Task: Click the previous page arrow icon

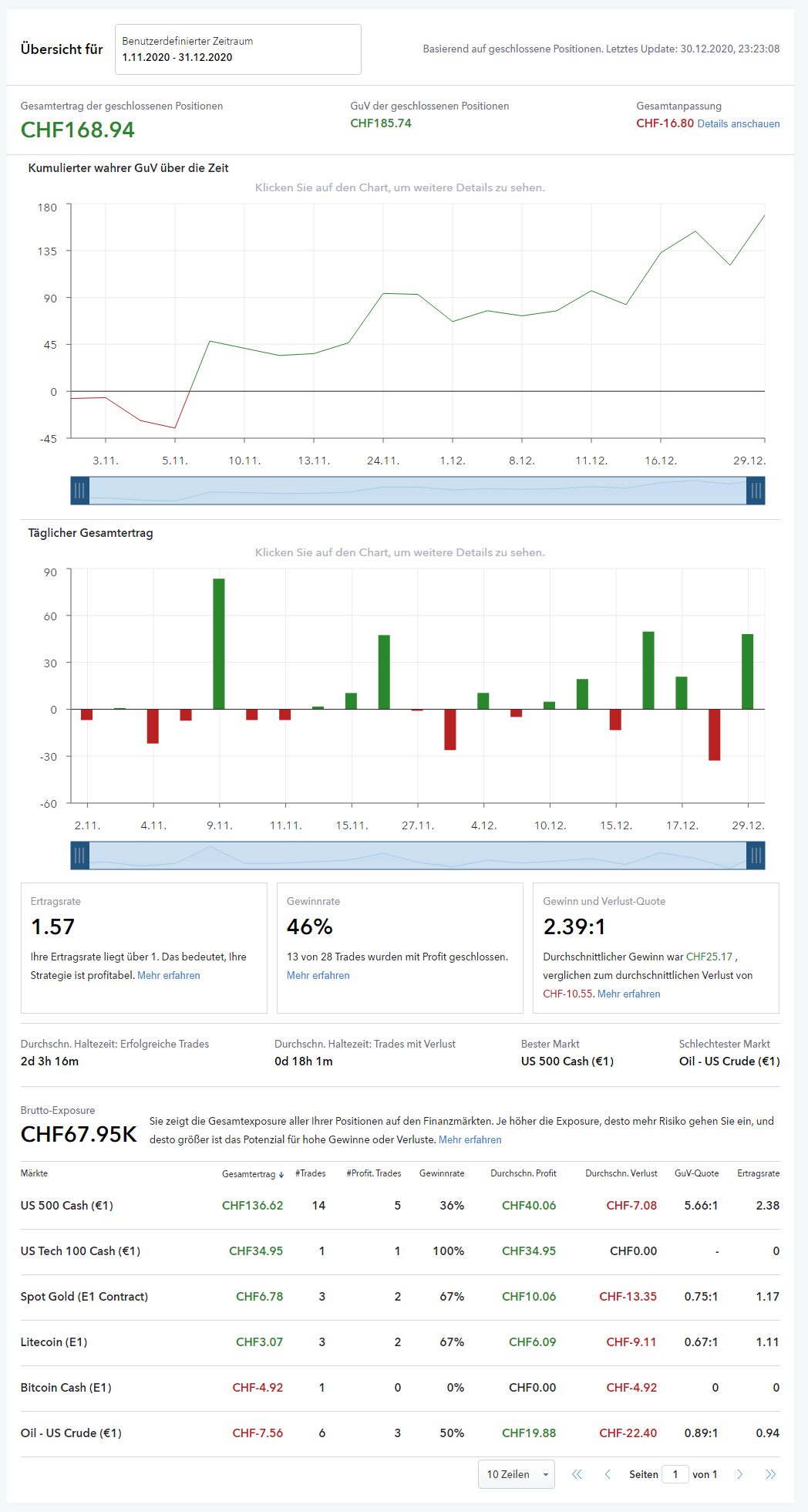Action: 608,1474
